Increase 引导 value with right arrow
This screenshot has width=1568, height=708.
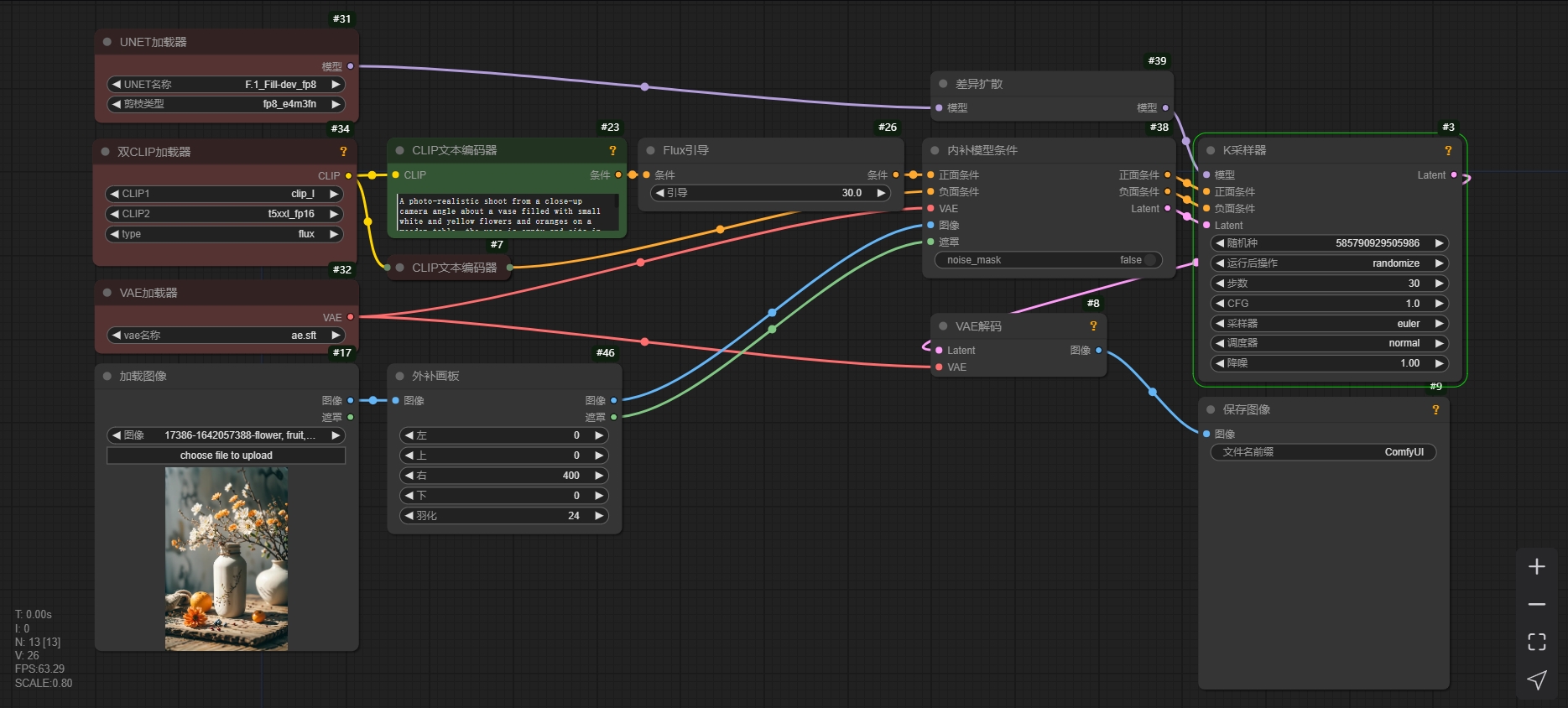click(882, 193)
